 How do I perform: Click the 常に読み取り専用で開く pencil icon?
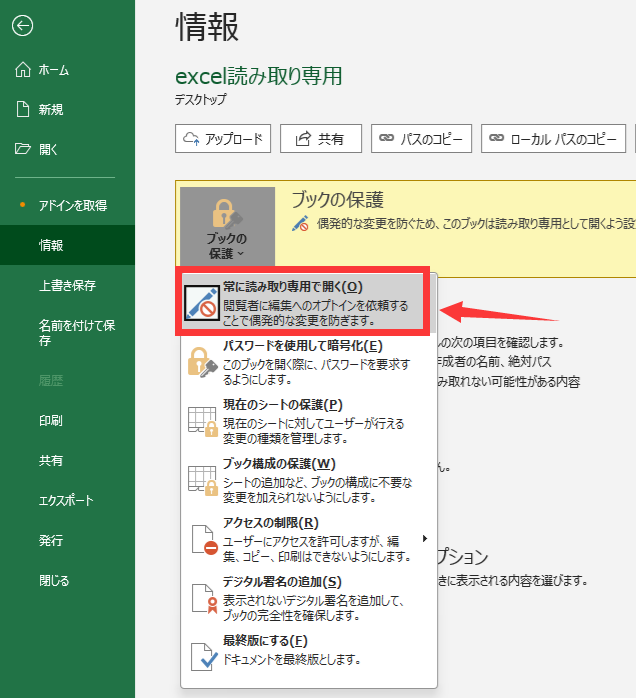(202, 303)
